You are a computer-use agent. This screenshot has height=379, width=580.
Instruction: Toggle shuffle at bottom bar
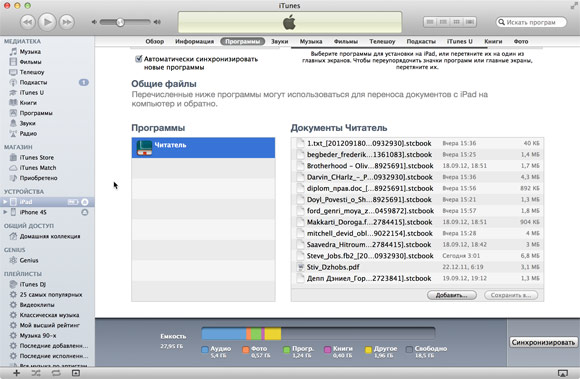click(x=36, y=373)
